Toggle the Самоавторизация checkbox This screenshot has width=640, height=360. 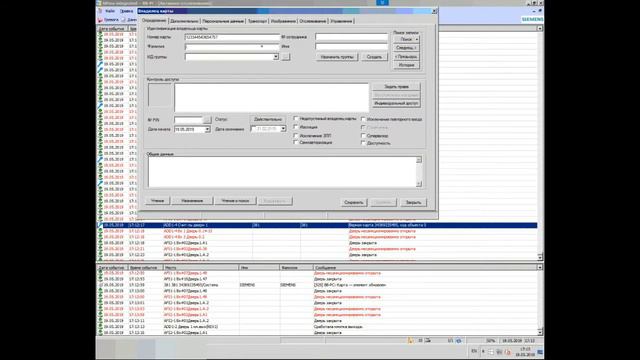296,142
